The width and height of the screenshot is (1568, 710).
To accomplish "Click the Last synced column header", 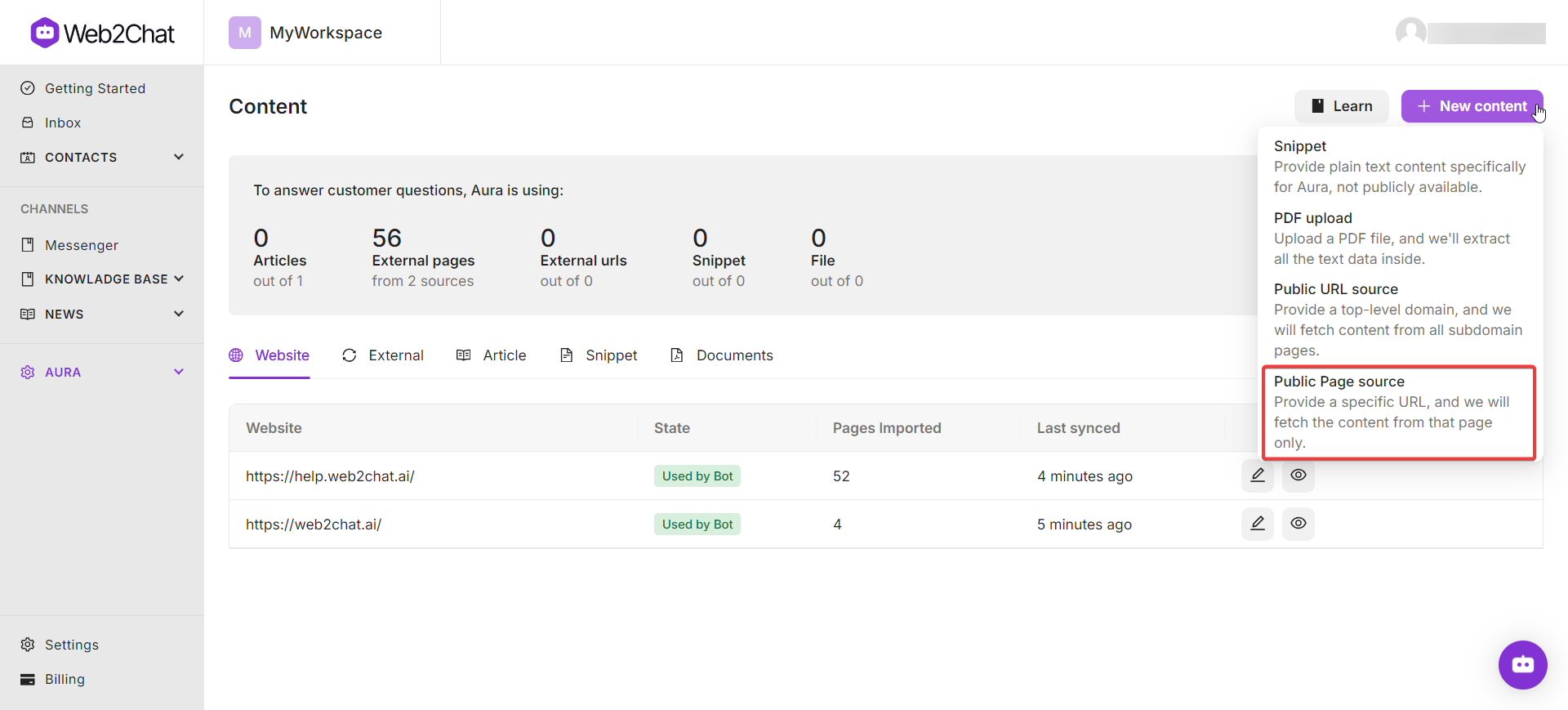I will point(1078,428).
